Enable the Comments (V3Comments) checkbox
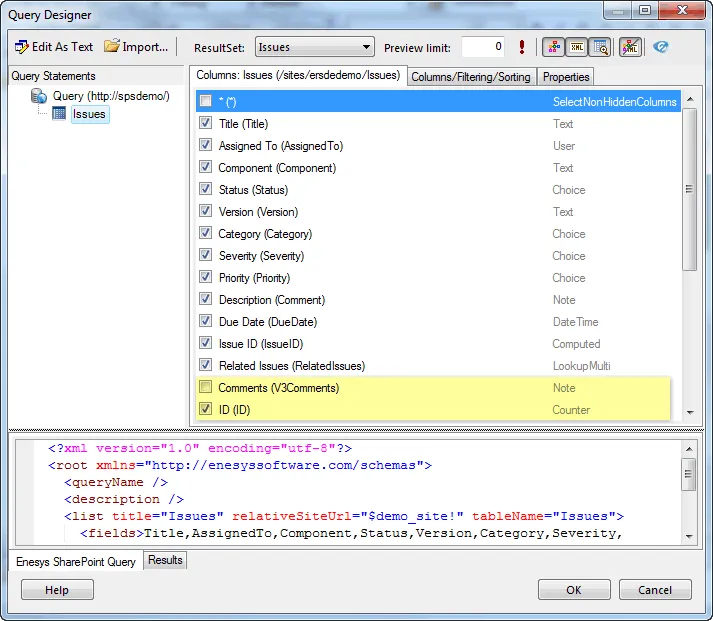Image resolution: width=713 pixels, height=621 pixels. [205, 388]
